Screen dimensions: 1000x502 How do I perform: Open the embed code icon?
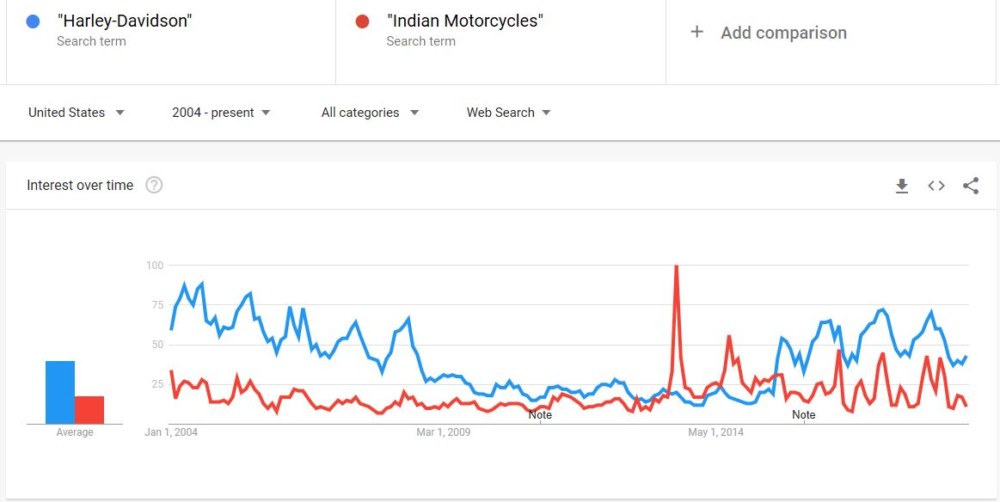click(x=936, y=186)
